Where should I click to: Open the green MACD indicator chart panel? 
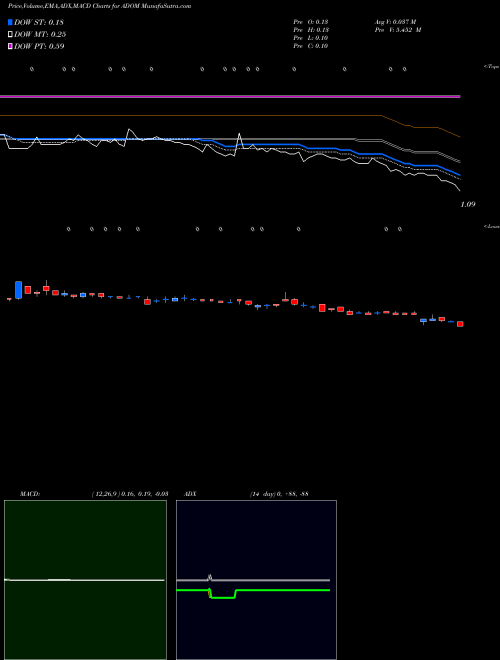pyautogui.click(x=85, y=580)
